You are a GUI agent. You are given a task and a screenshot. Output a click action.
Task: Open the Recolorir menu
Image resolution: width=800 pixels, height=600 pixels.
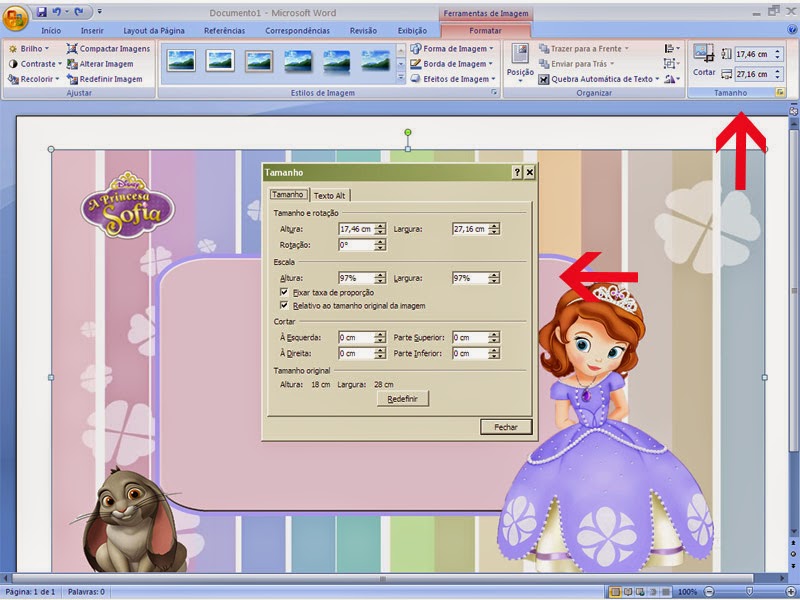[x=33, y=79]
